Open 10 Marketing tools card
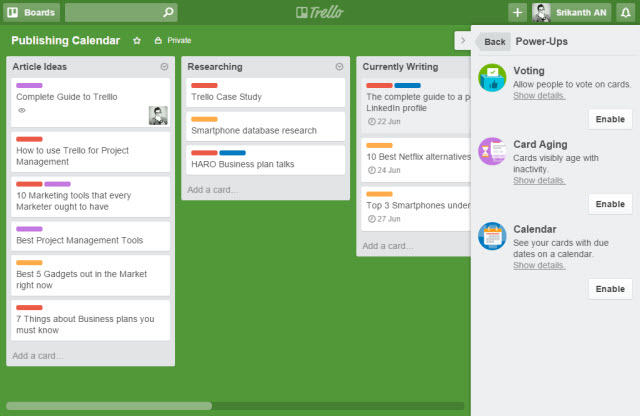The height and width of the screenshot is (416, 640). coord(91,197)
